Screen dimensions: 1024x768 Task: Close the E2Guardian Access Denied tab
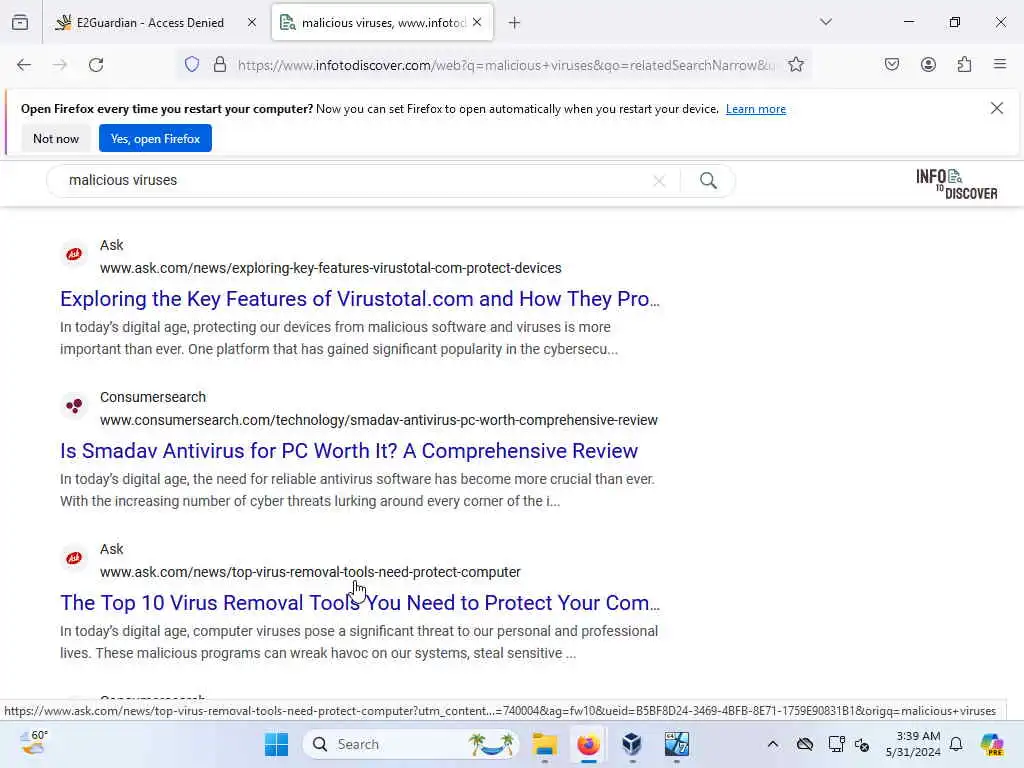tap(252, 23)
